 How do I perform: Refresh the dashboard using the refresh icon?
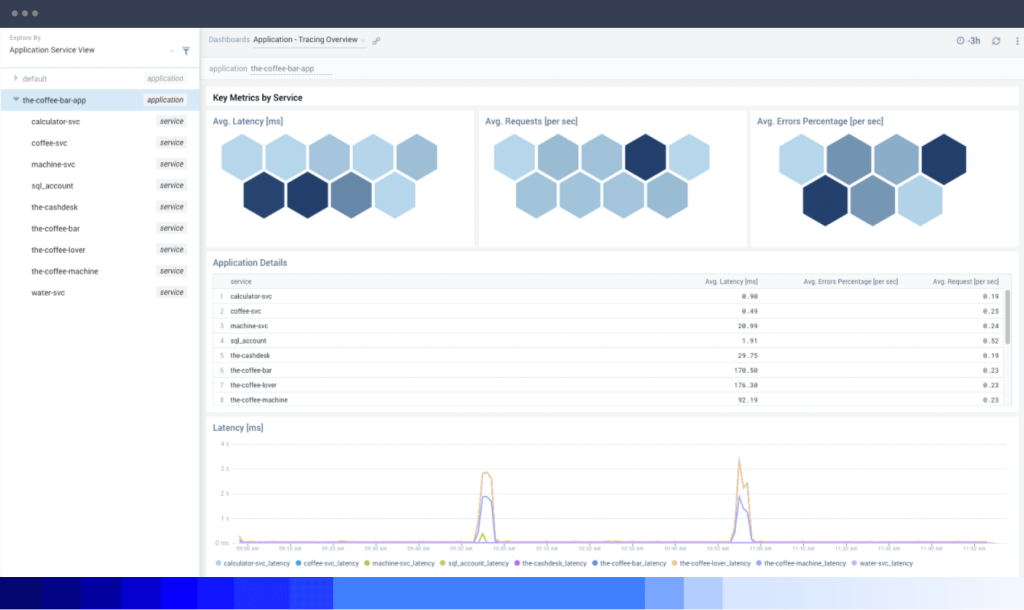996,40
